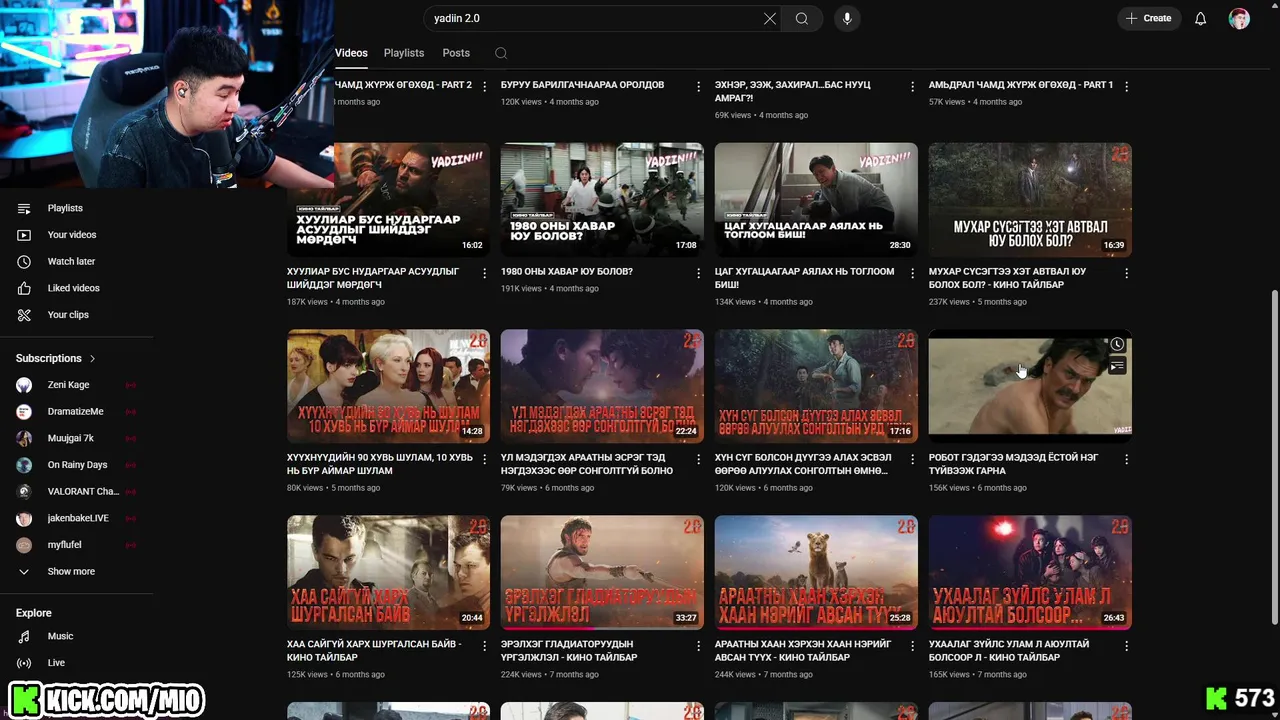Image resolution: width=1280 pixels, height=720 pixels.
Task: Open options for АРААТНЫ ХААН video
Action: pyautogui.click(x=913, y=646)
